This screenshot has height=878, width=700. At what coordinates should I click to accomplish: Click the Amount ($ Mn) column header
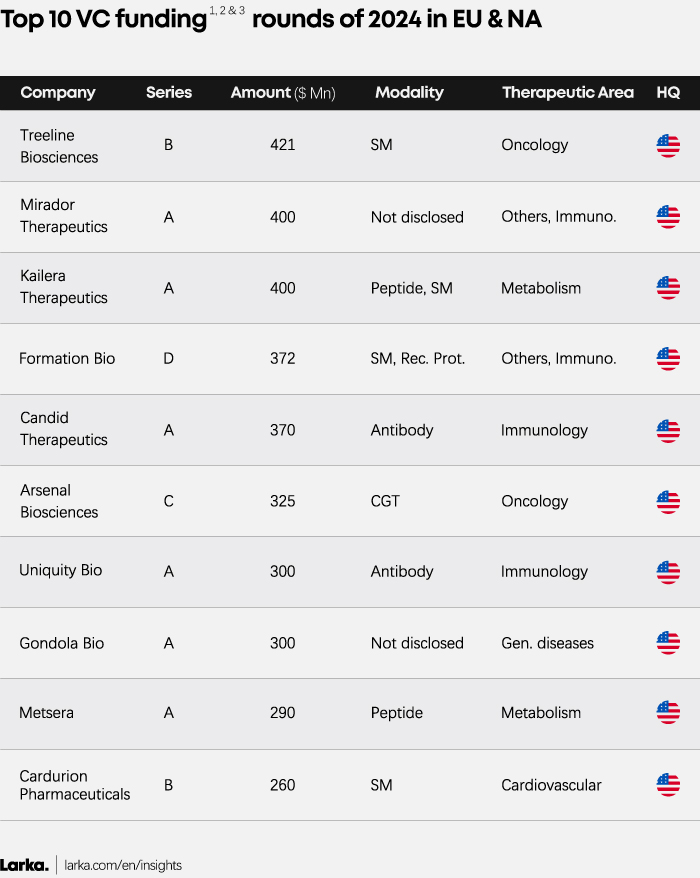click(283, 93)
